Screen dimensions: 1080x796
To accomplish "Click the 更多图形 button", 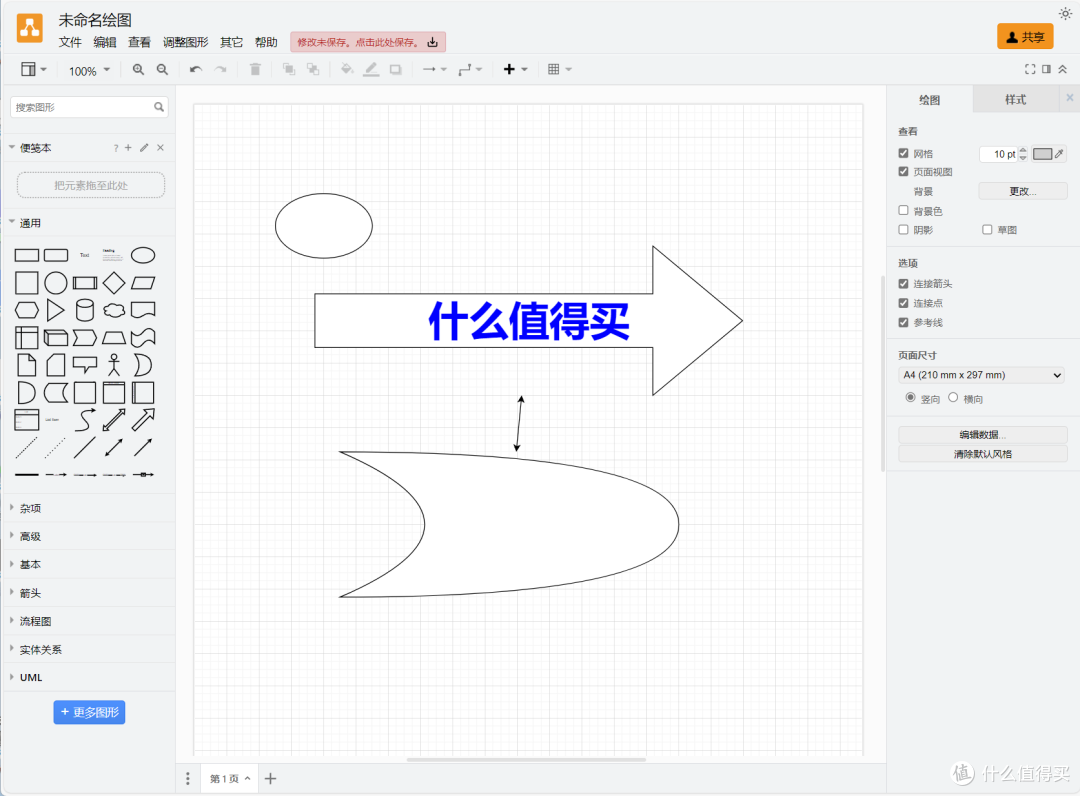I will (x=90, y=712).
